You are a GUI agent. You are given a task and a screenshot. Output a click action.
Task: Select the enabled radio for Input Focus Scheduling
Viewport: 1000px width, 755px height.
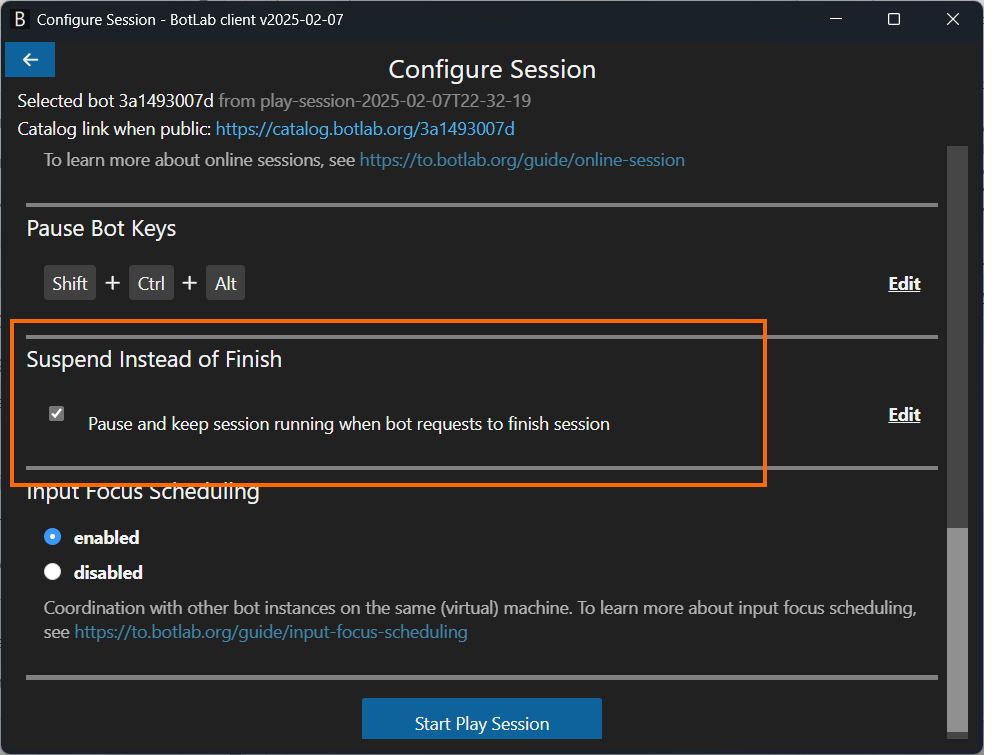point(53,537)
